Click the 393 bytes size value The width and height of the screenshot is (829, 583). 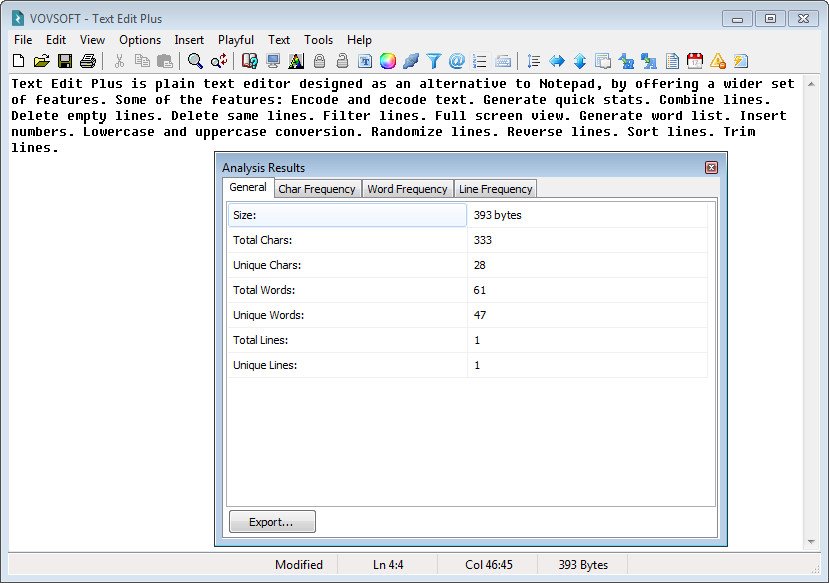point(498,215)
